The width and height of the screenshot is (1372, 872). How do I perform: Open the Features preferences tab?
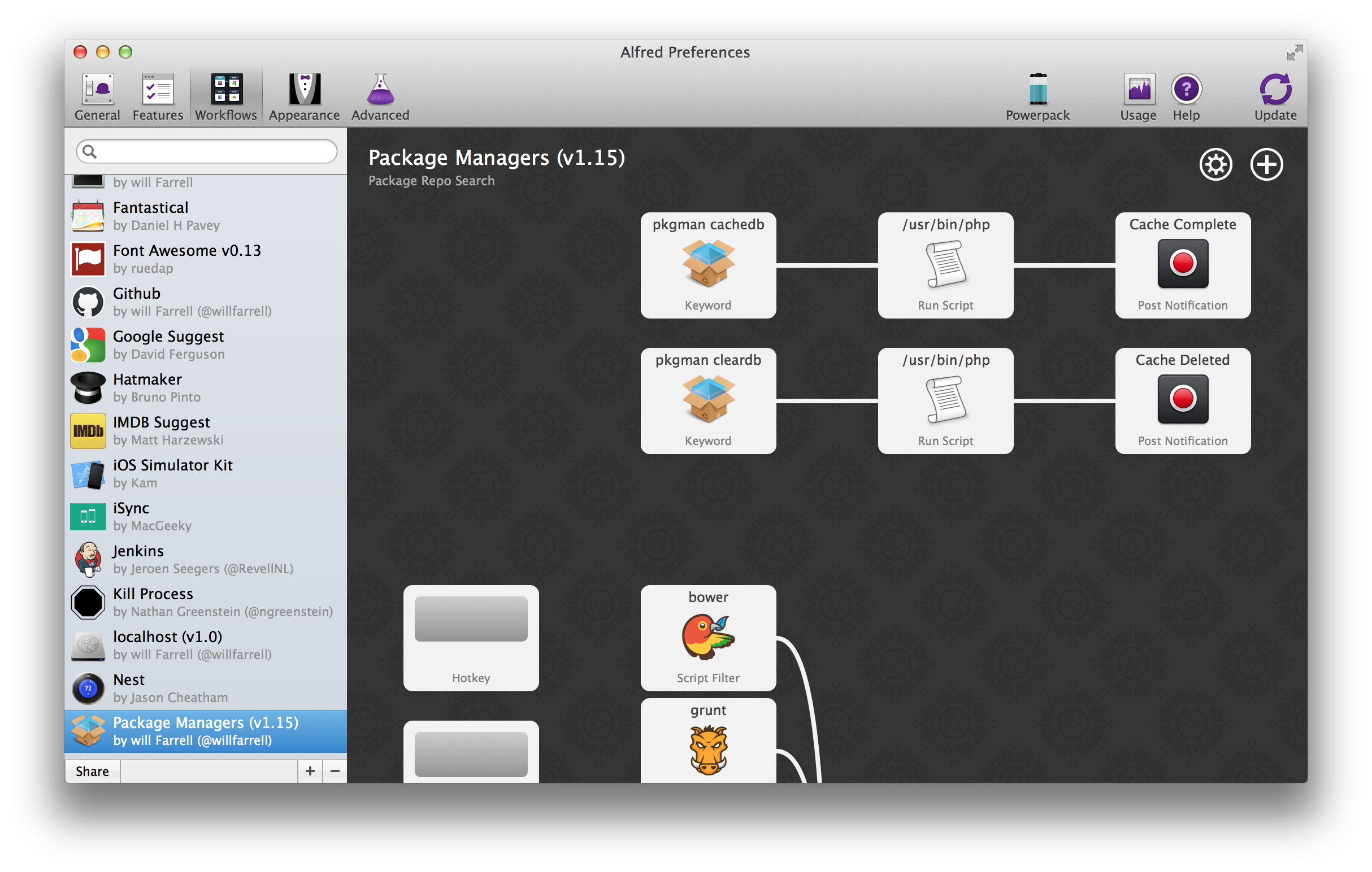(x=158, y=97)
